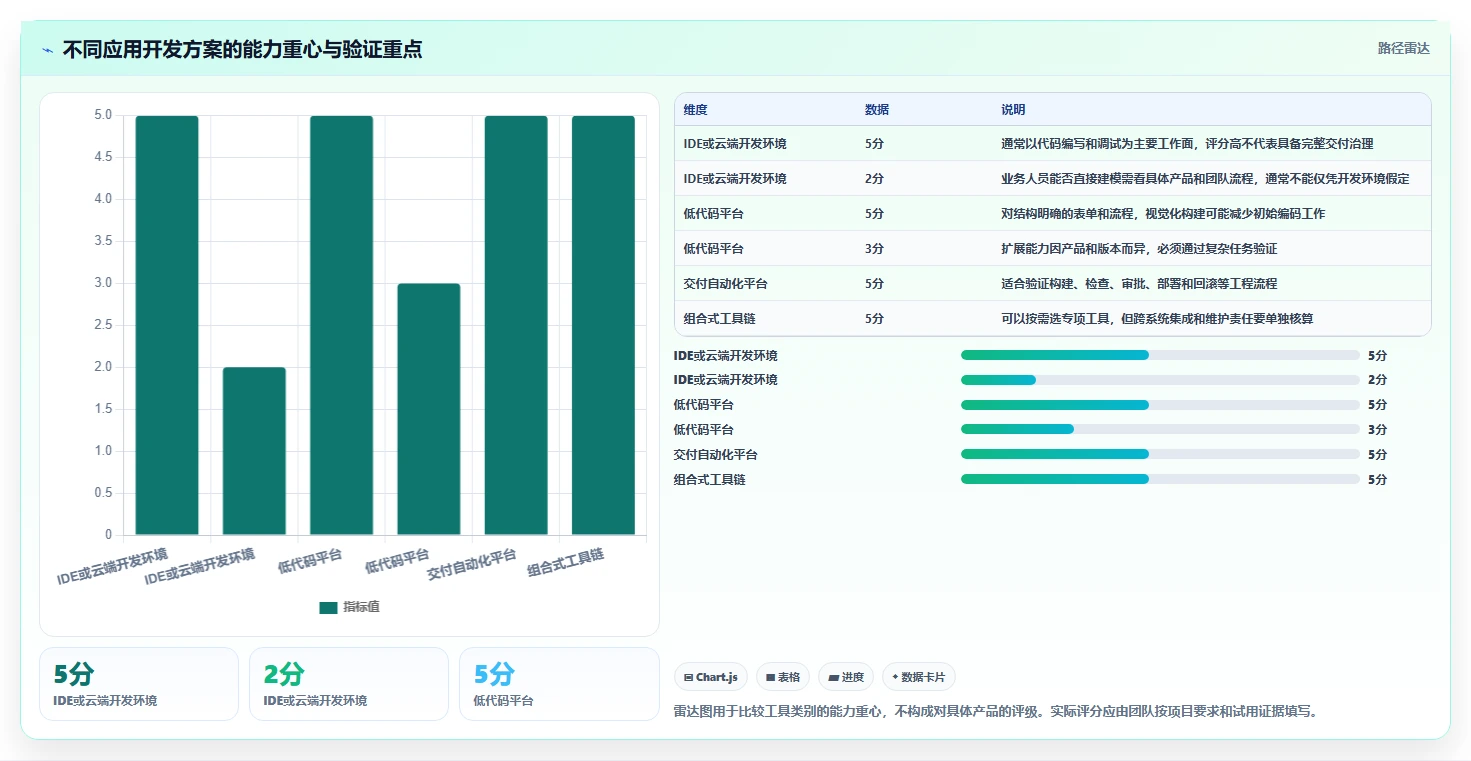The width and height of the screenshot is (1471, 761).
Task: Open the 5分 IDE或云端开发环境 data card
Action: [x=139, y=684]
